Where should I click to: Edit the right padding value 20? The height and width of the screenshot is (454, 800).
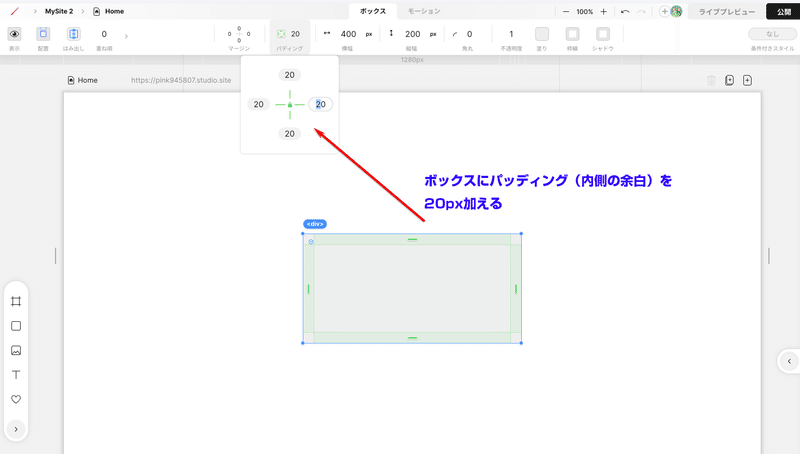click(x=320, y=104)
